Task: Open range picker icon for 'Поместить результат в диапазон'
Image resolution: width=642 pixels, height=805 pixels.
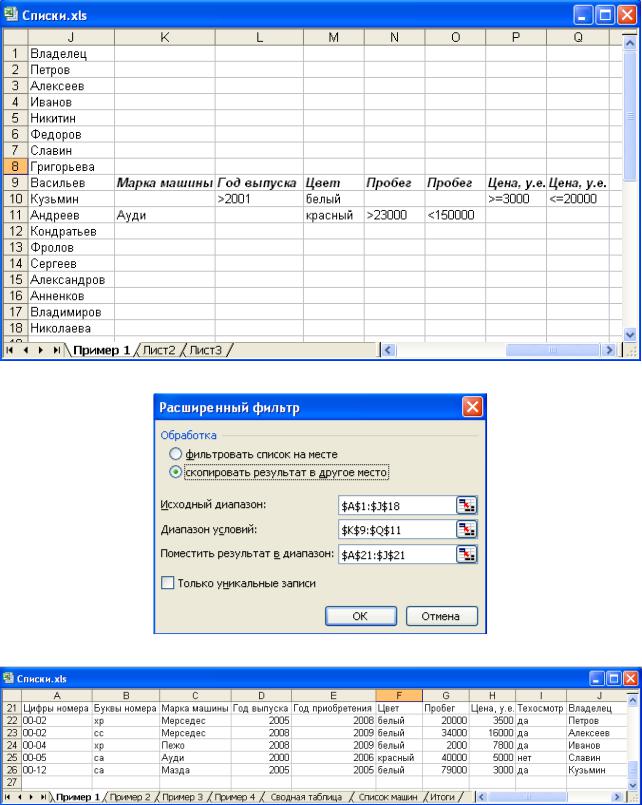Action: pos(466,554)
